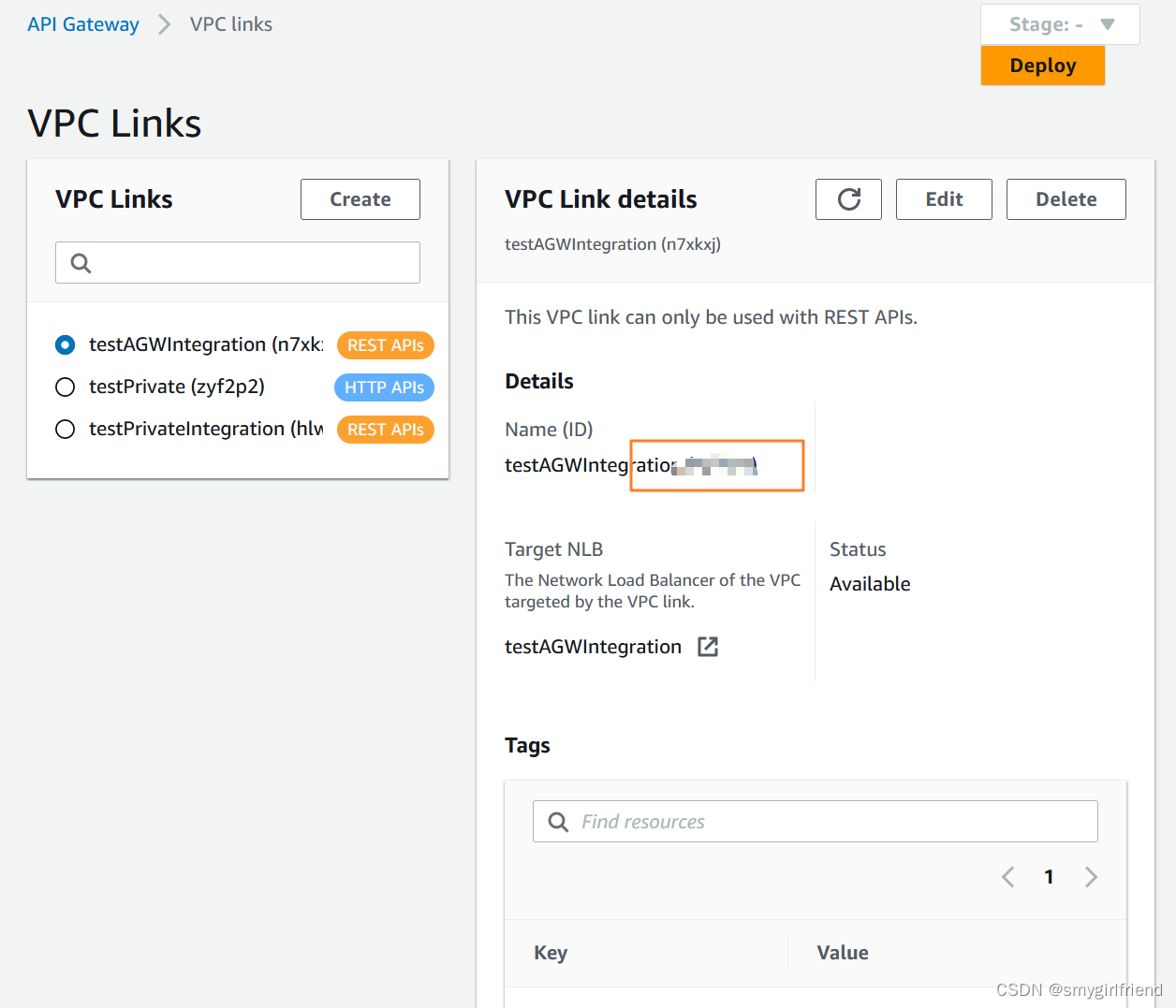Viewport: 1176px width, 1008px height.
Task: Click the REST APIs badge on testPrivateIntegration
Action: [x=385, y=429]
